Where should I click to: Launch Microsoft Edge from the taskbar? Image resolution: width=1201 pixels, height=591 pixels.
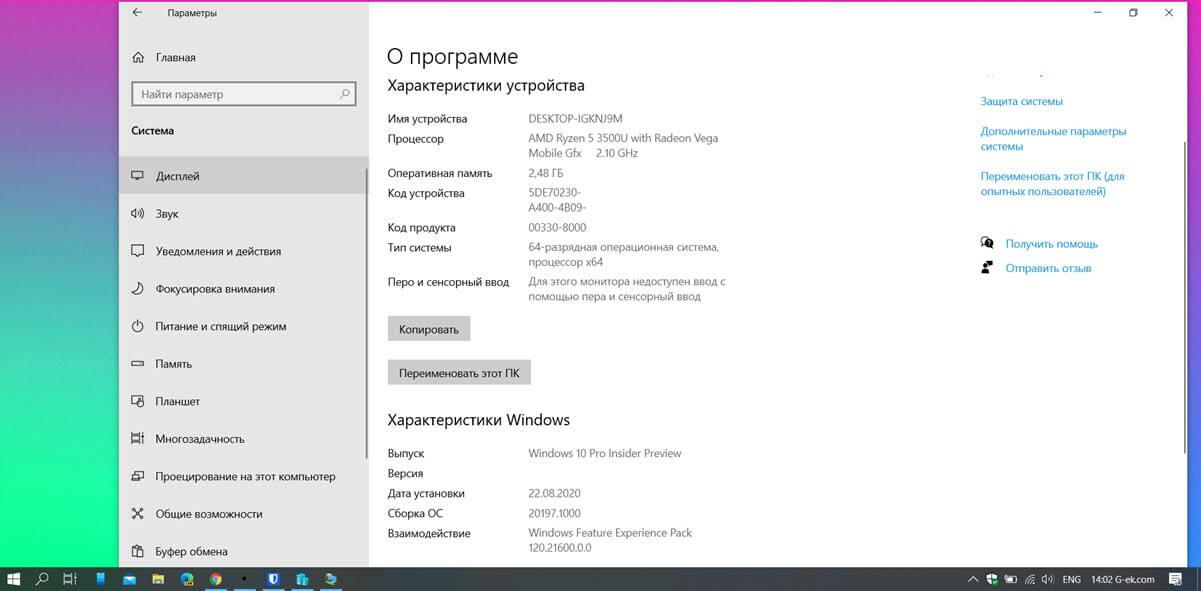(187, 579)
